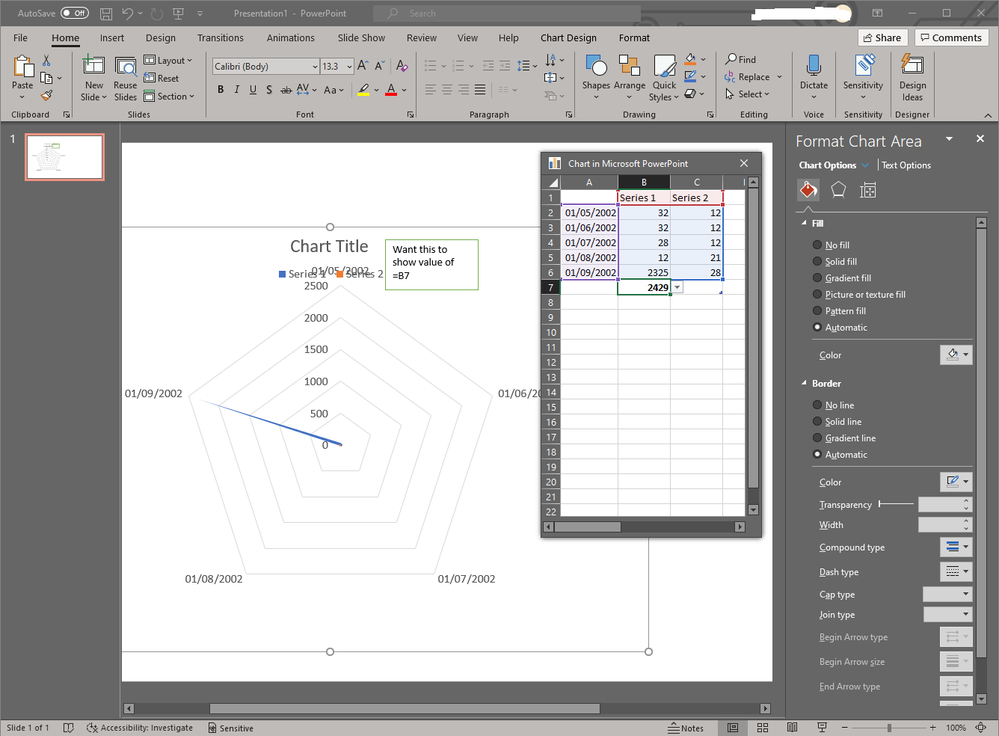Click cell B6 containing 2325
Viewport: 999px width, 736px height.
coord(644,272)
